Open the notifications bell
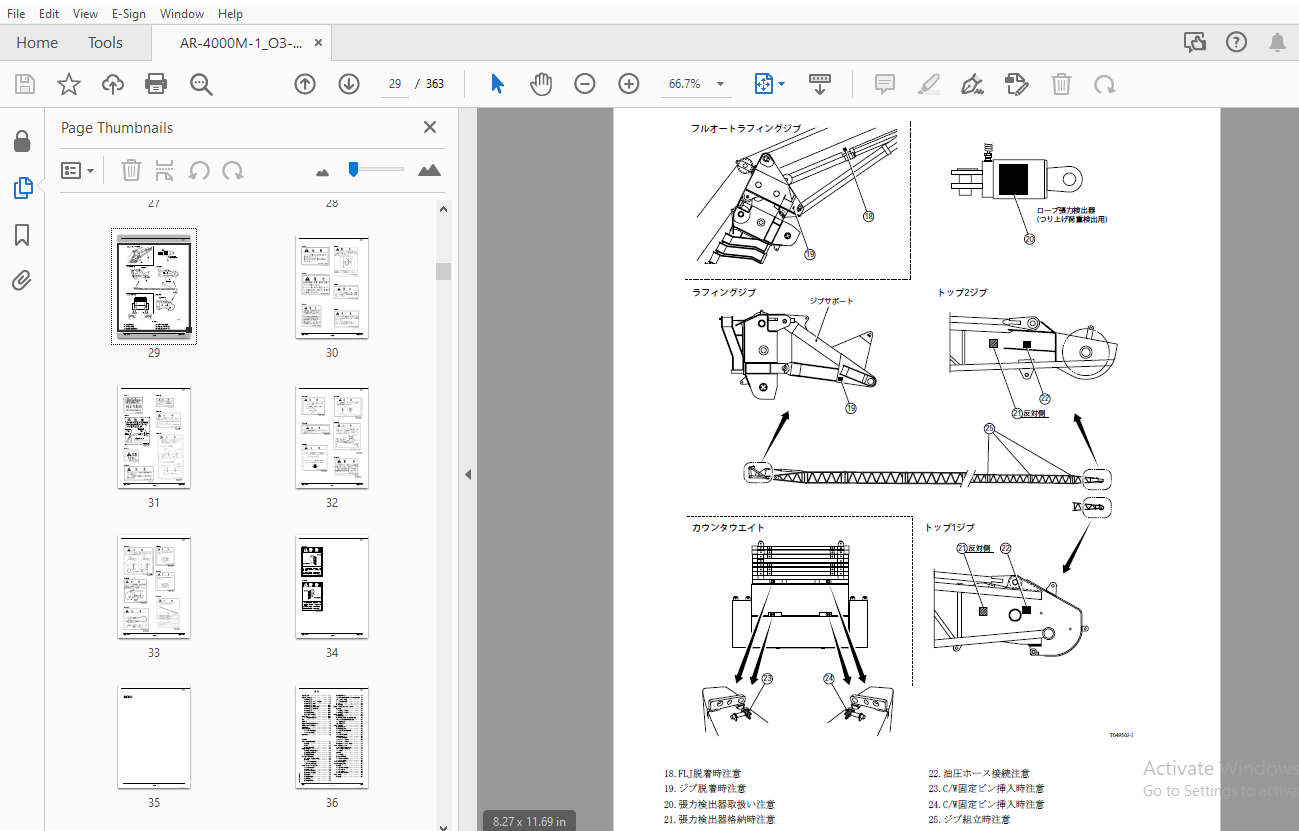The width and height of the screenshot is (1299, 831). click(x=1277, y=42)
